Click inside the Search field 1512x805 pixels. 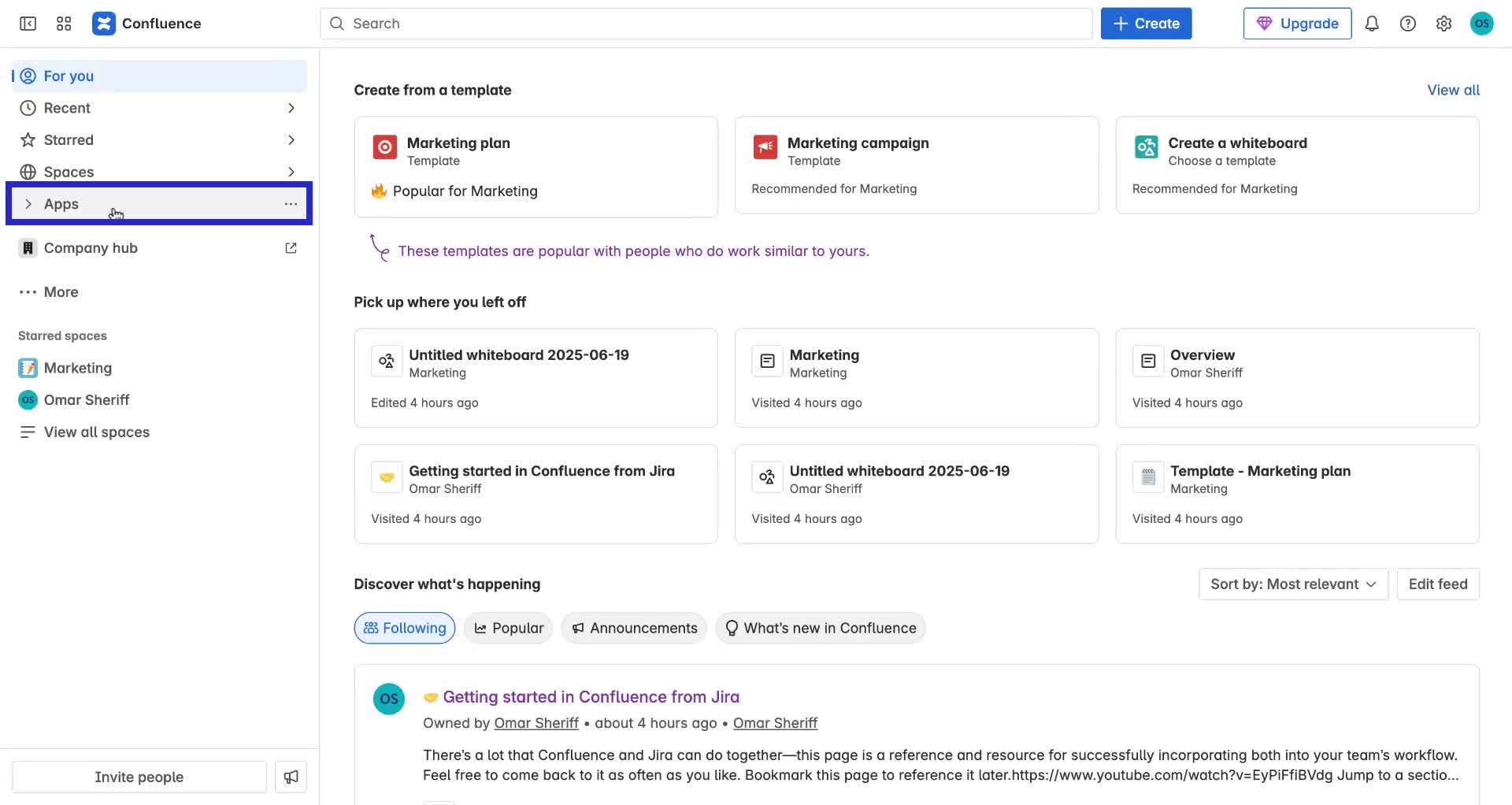tap(706, 23)
